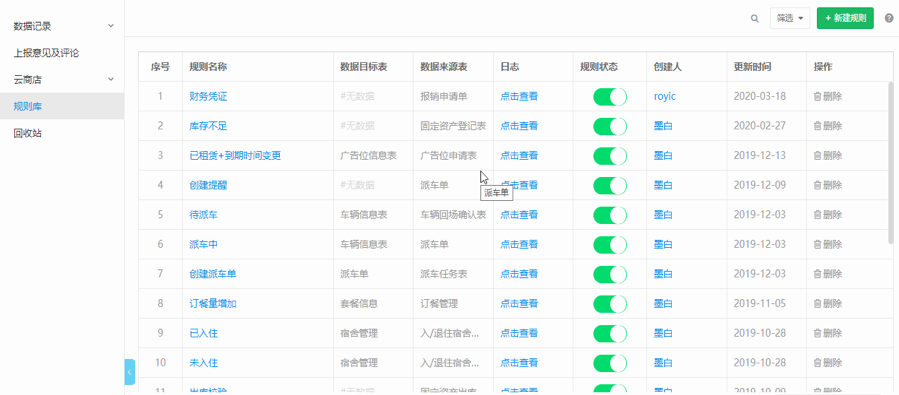This screenshot has width=899, height=395.
Task: Open the 筛选 filter dropdown
Action: [x=789, y=18]
